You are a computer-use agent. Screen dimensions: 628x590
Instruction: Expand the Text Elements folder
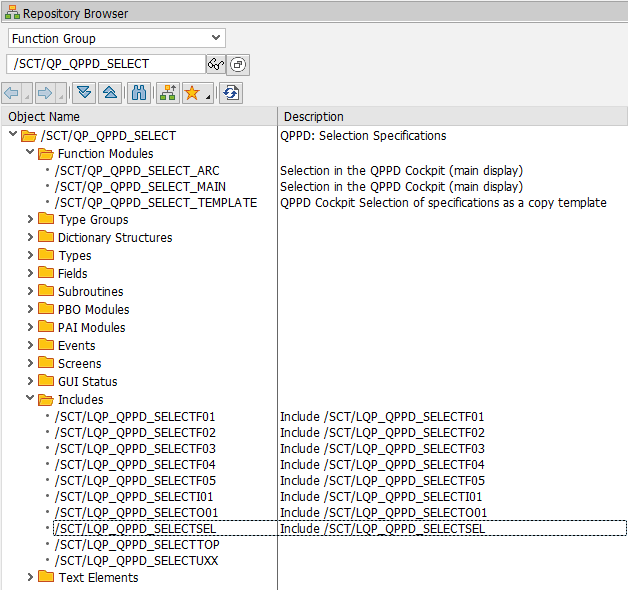coord(29,578)
